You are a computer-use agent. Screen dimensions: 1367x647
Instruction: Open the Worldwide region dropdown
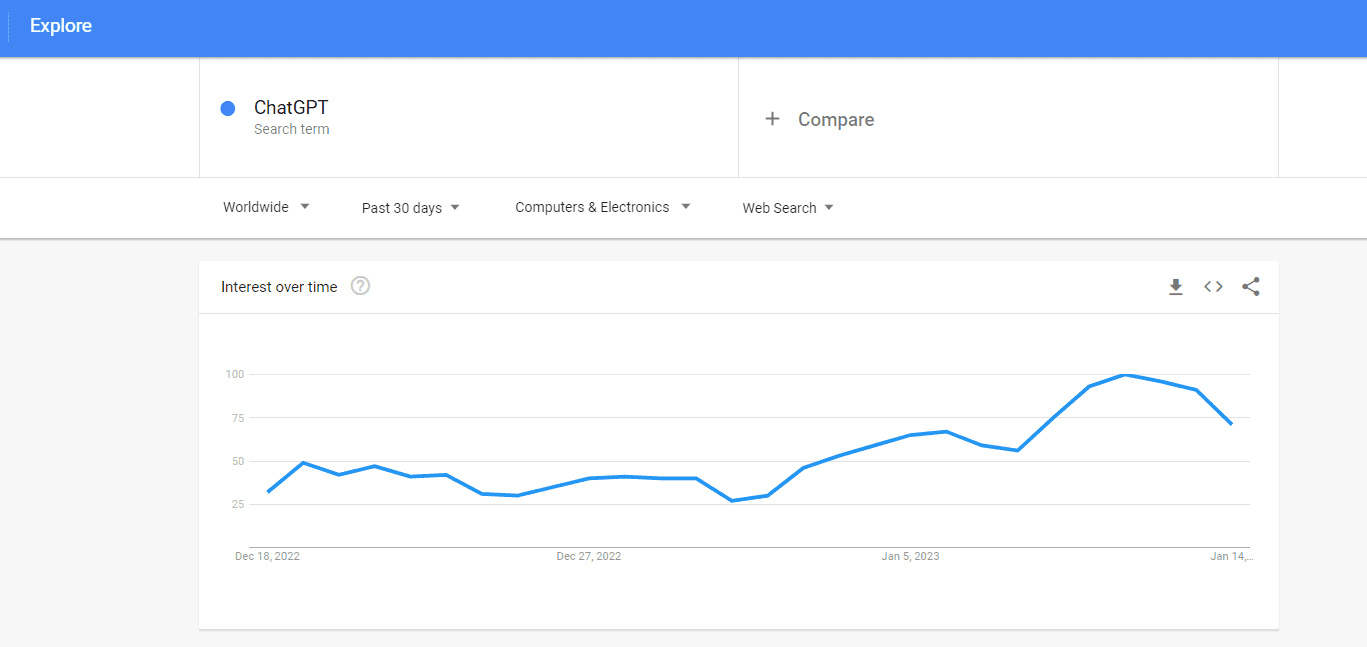(266, 207)
